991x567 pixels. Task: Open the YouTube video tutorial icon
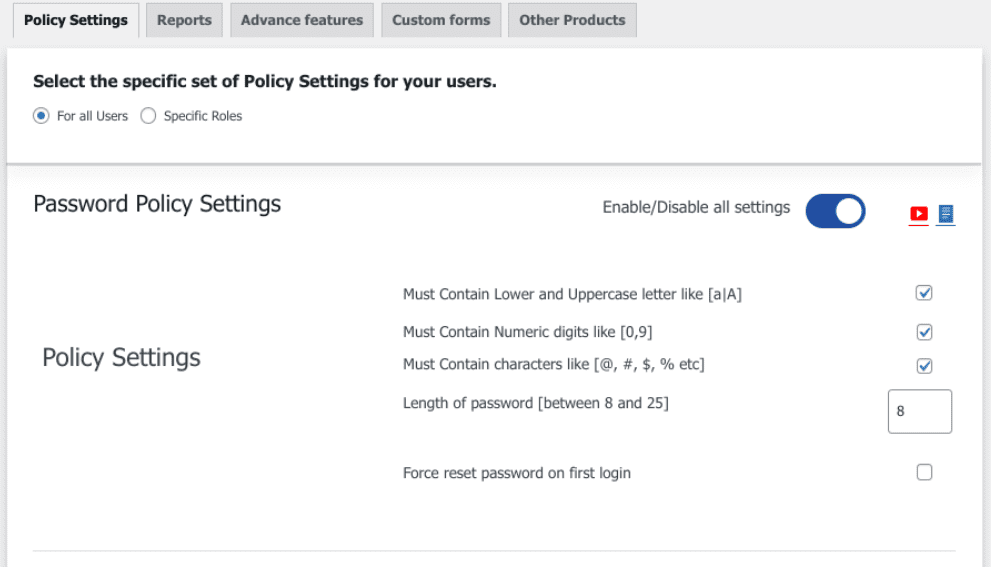coord(918,213)
